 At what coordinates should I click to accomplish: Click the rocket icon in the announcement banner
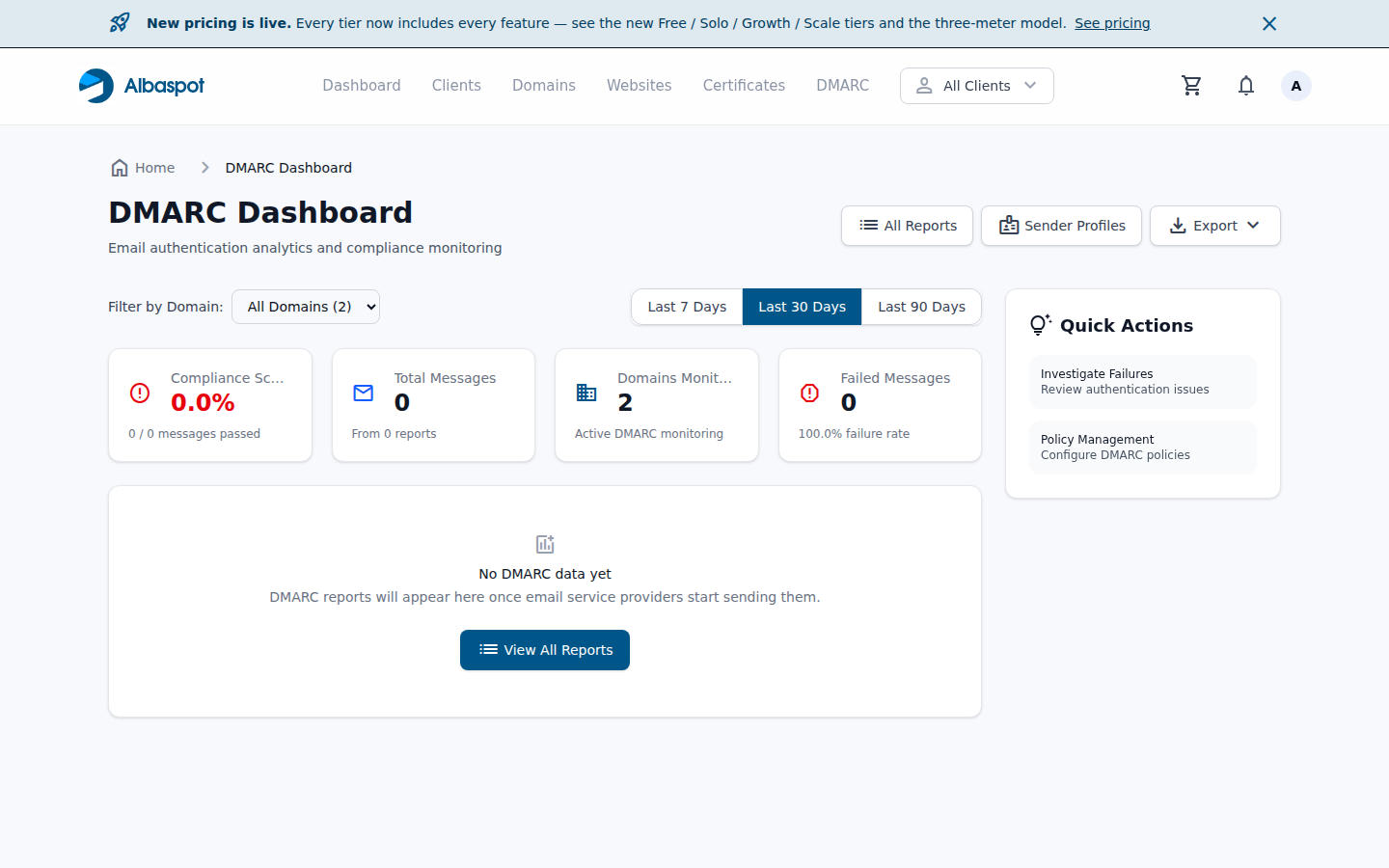(x=120, y=23)
